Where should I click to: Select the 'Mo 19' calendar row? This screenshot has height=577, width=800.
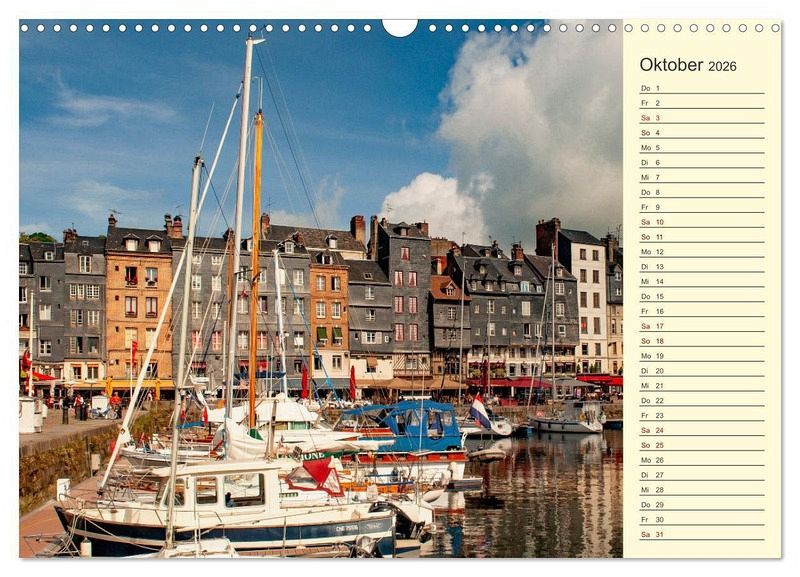[x=702, y=356]
